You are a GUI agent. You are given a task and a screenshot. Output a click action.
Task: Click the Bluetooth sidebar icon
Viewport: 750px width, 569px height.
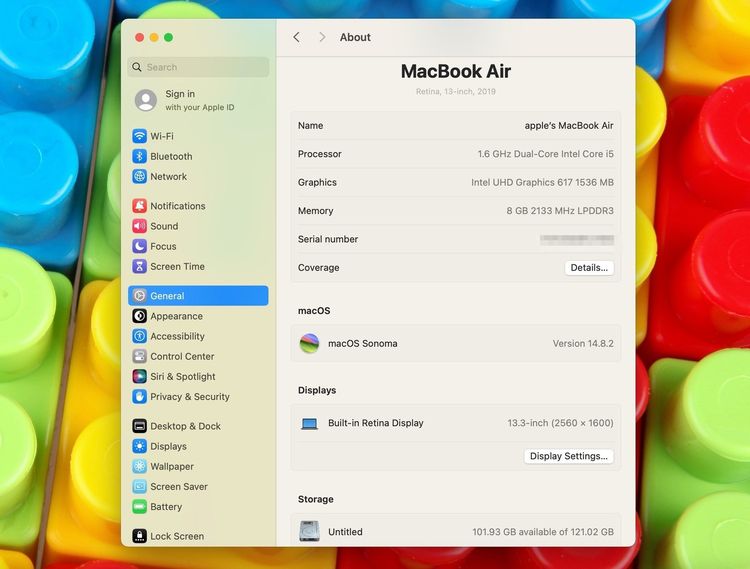(139, 156)
